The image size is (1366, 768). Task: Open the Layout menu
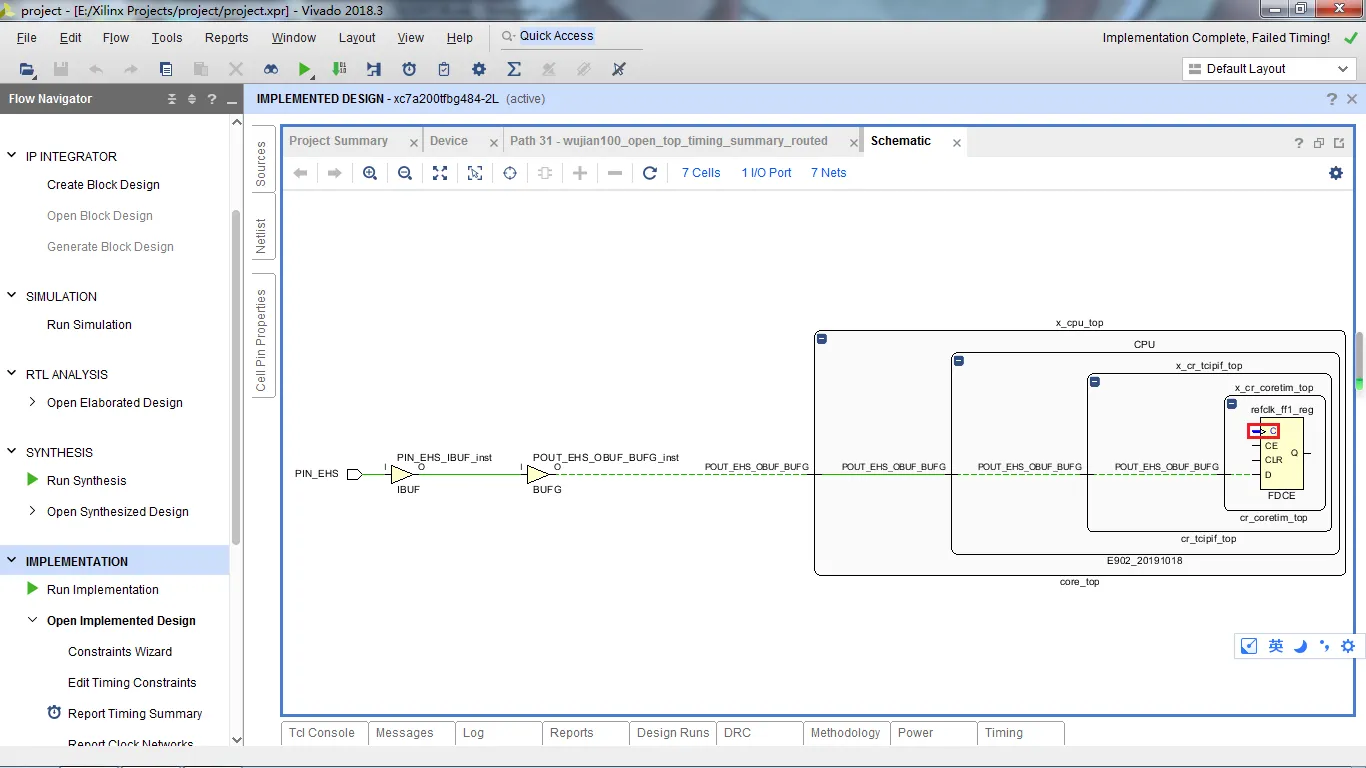click(x=357, y=37)
